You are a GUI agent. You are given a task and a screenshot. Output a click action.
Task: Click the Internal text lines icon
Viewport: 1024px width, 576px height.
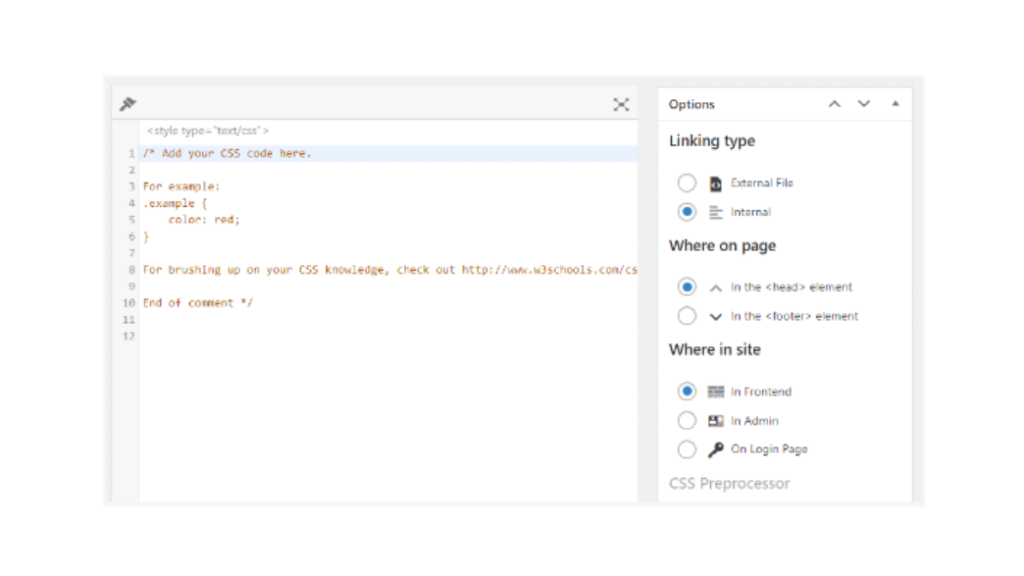point(716,212)
